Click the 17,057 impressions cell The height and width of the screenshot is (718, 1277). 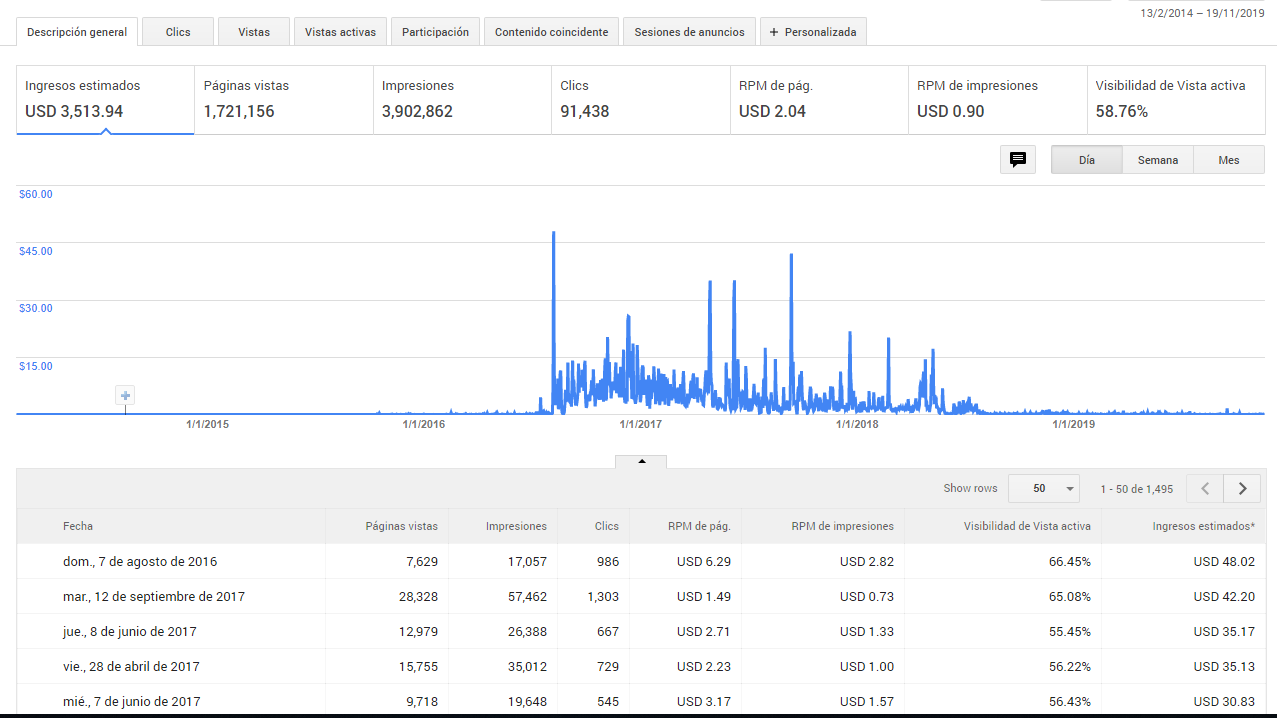[x=527, y=561]
